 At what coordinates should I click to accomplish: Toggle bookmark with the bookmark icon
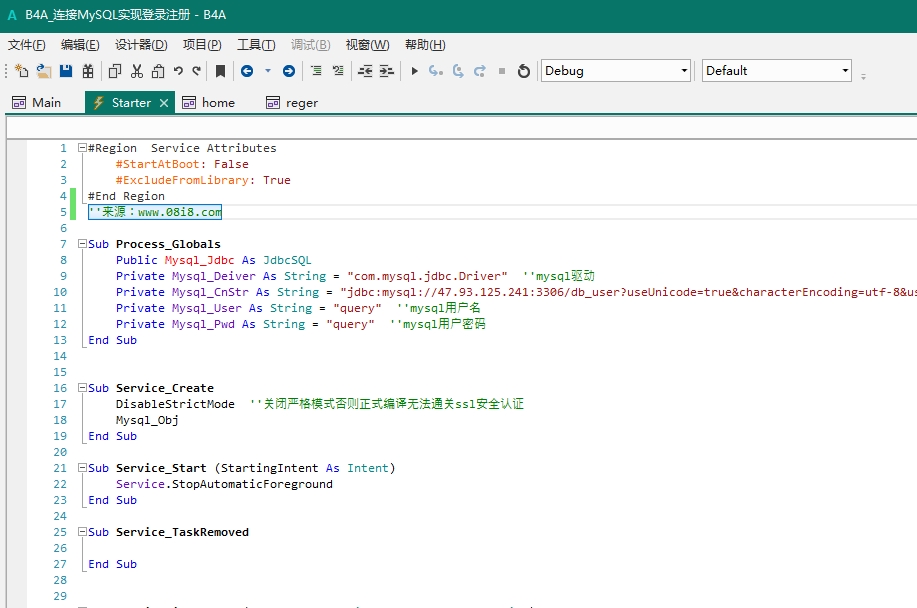point(220,71)
